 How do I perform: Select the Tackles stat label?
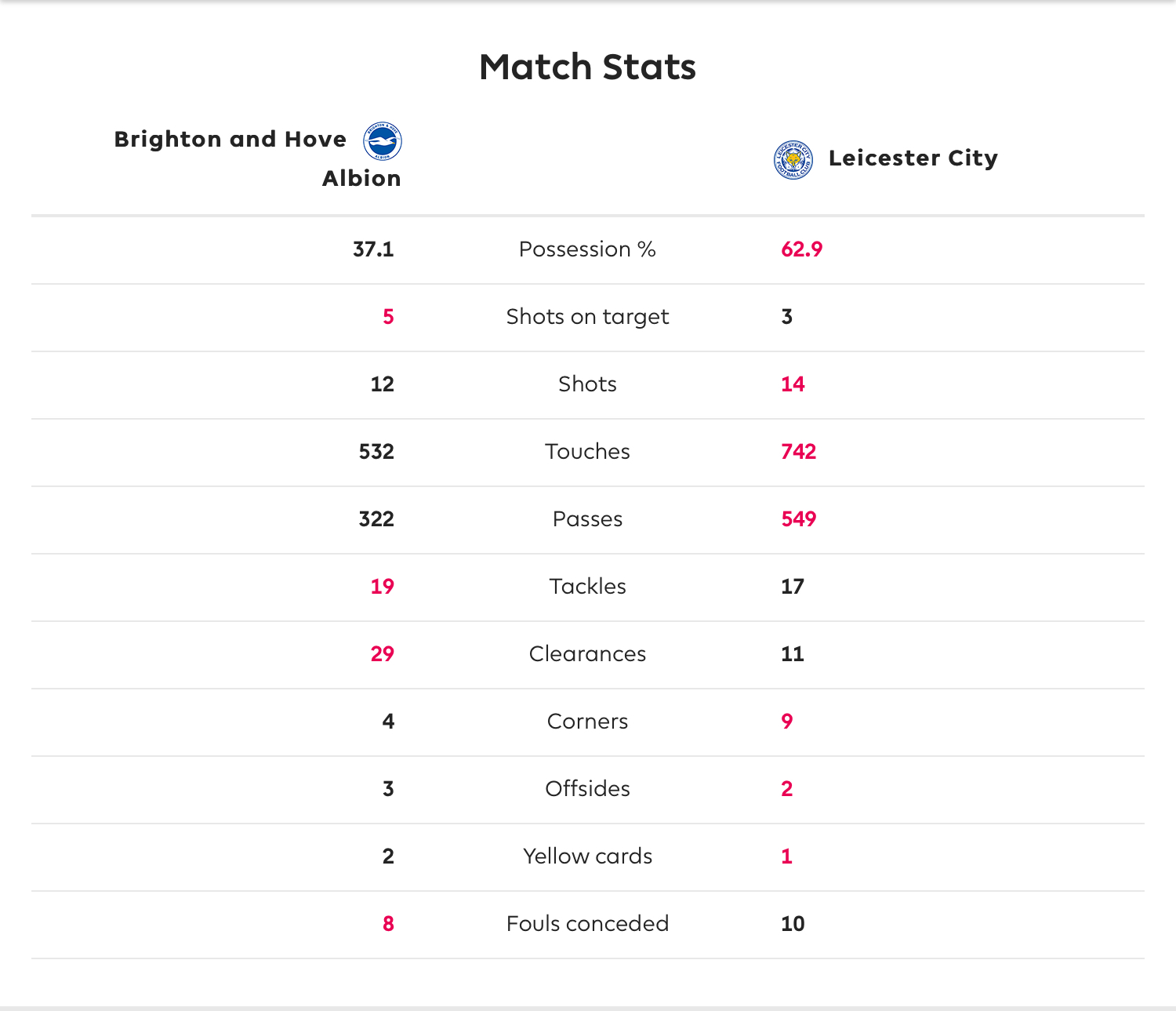click(588, 587)
